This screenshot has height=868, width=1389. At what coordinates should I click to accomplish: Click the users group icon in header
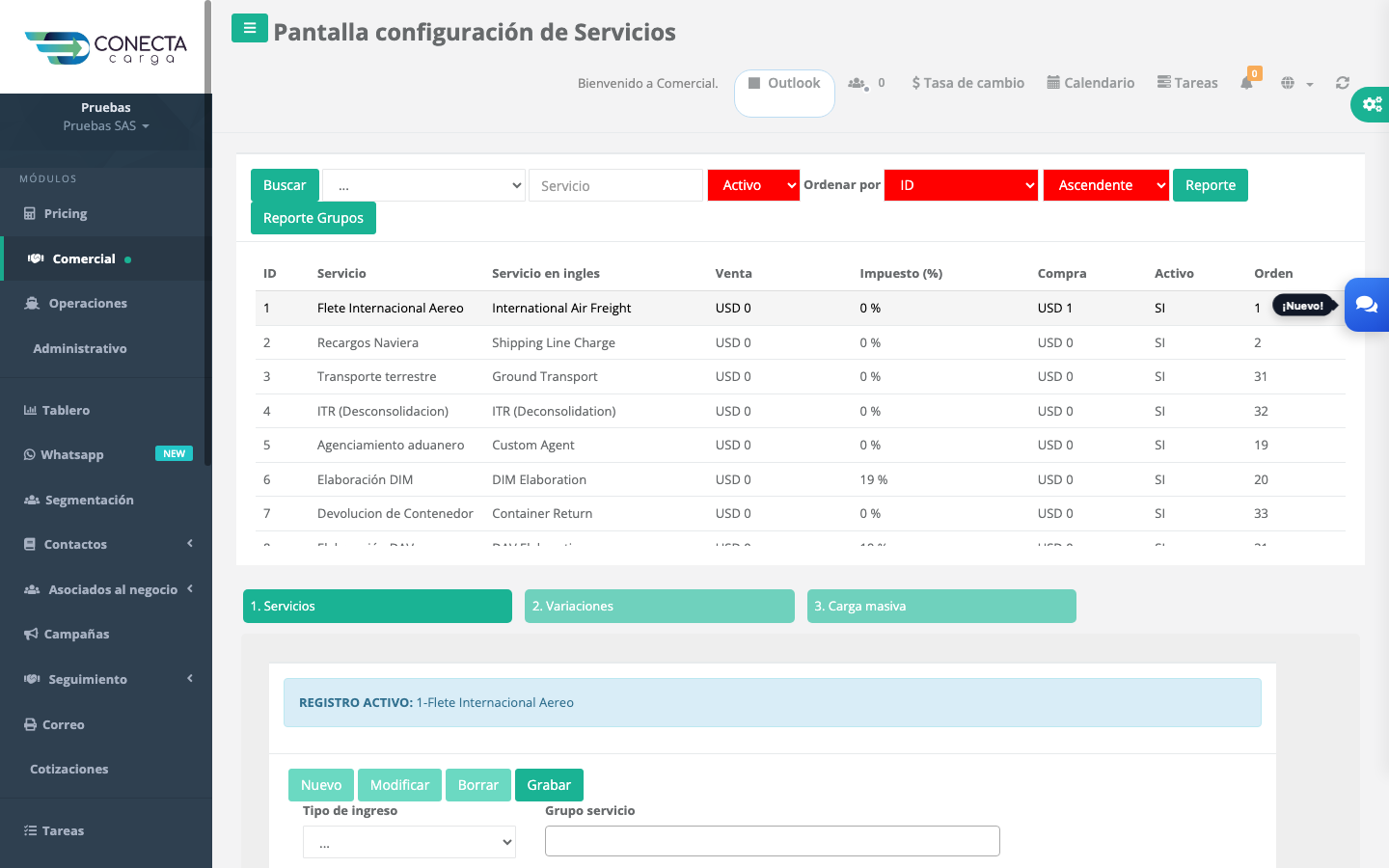point(858,83)
